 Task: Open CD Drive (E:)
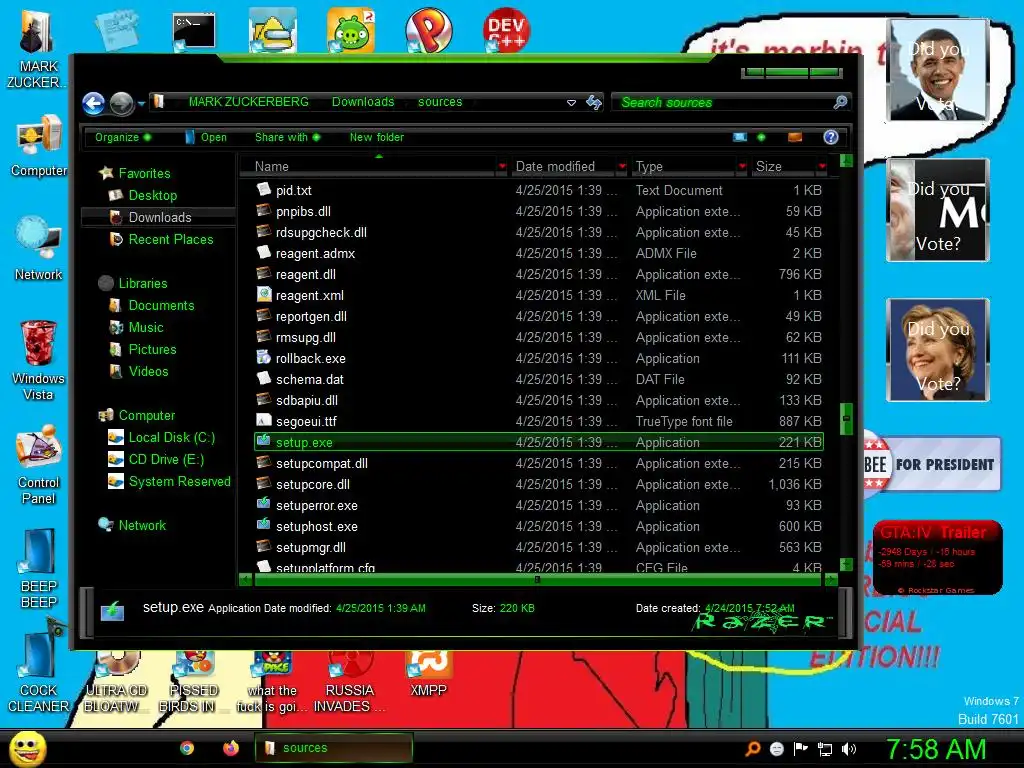[166, 460]
